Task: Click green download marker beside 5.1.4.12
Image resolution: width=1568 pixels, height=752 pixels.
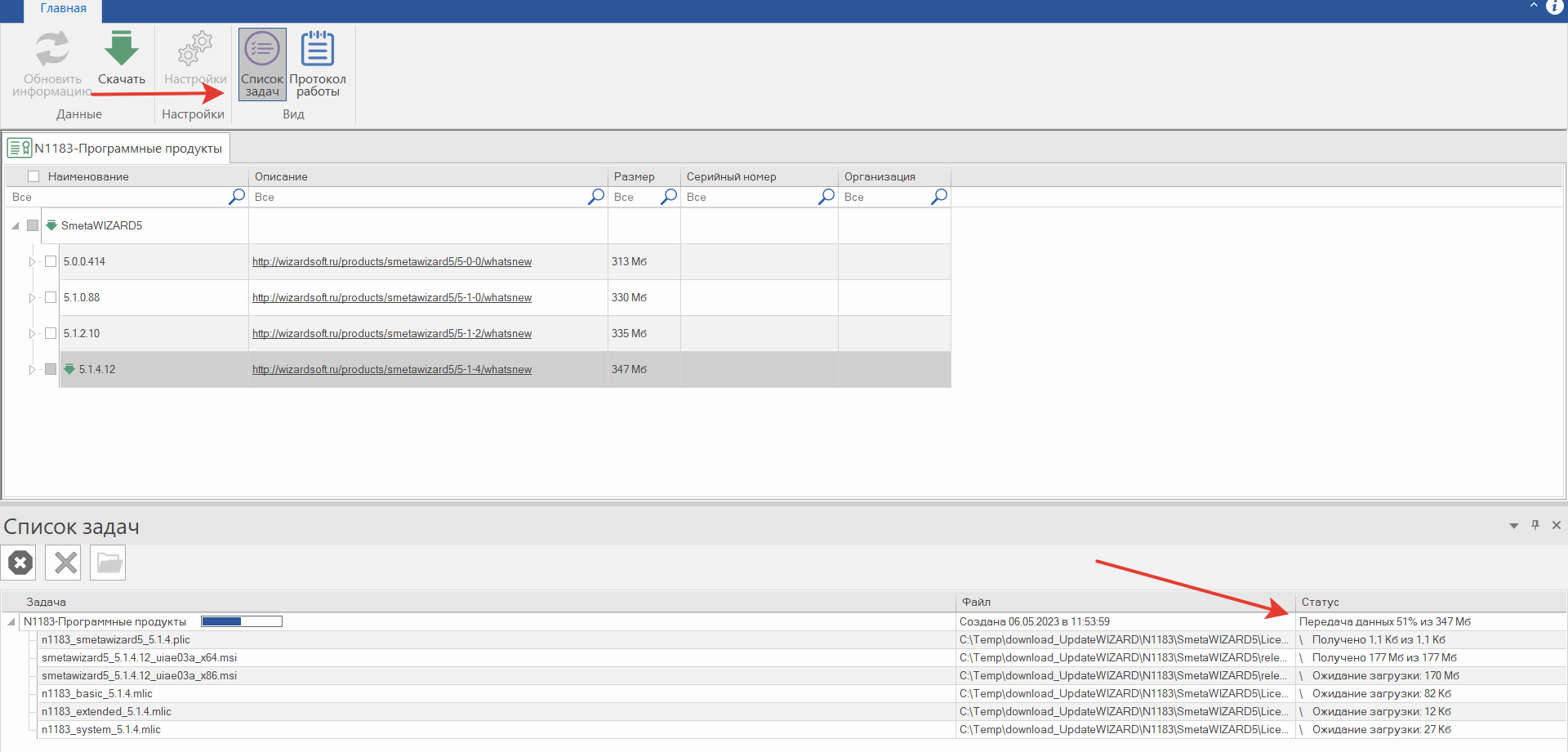Action: [69, 369]
